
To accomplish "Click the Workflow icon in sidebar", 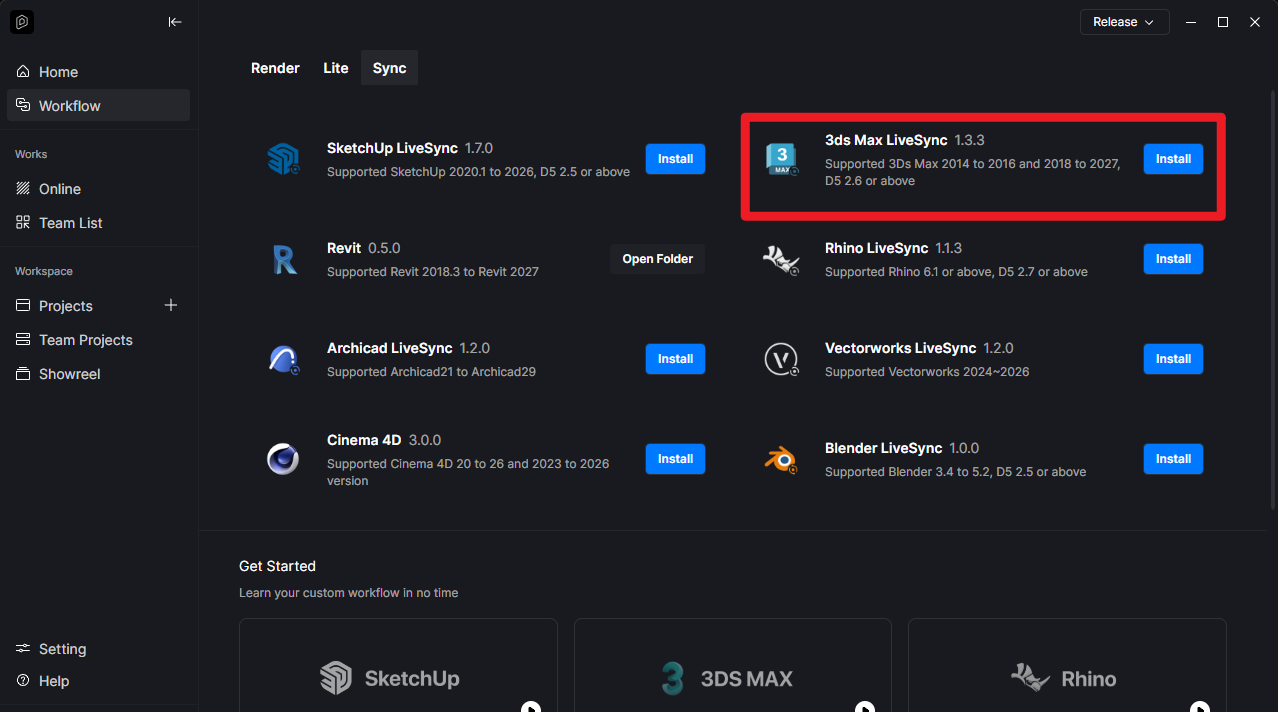I will tap(23, 106).
